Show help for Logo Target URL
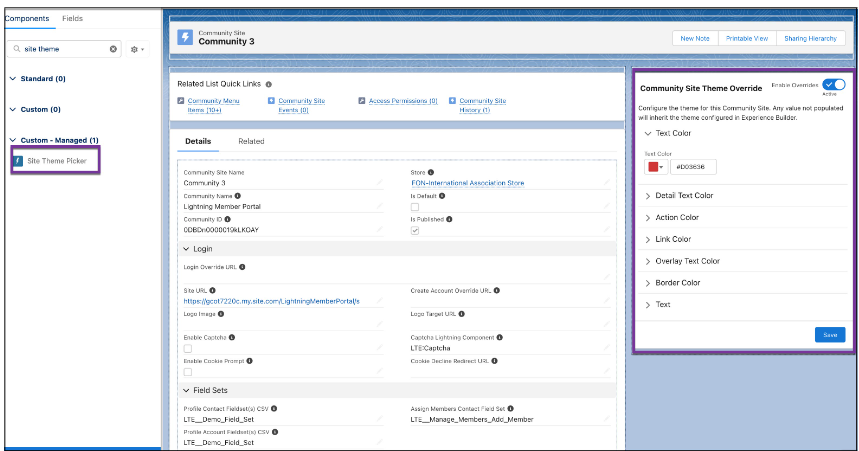 (x=461, y=314)
